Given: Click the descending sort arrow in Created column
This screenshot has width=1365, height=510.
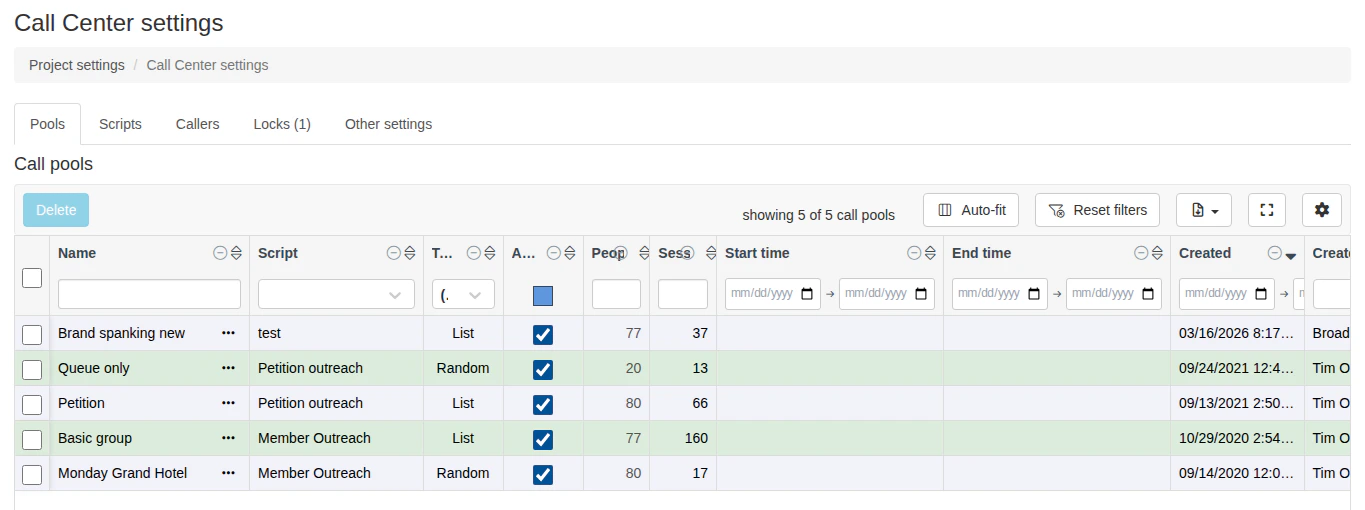Looking at the screenshot, I should 1291,254.
